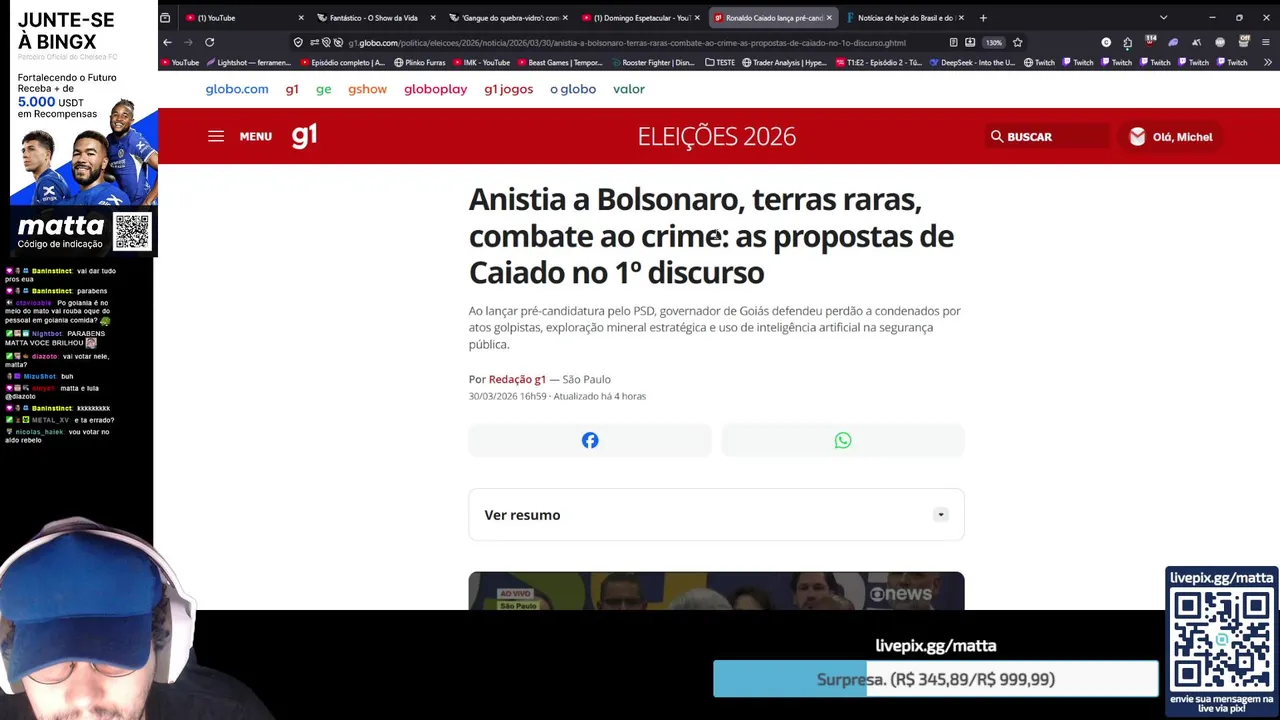
Task: Open the g1 hamburger MENU
Action: coord(240,136)
